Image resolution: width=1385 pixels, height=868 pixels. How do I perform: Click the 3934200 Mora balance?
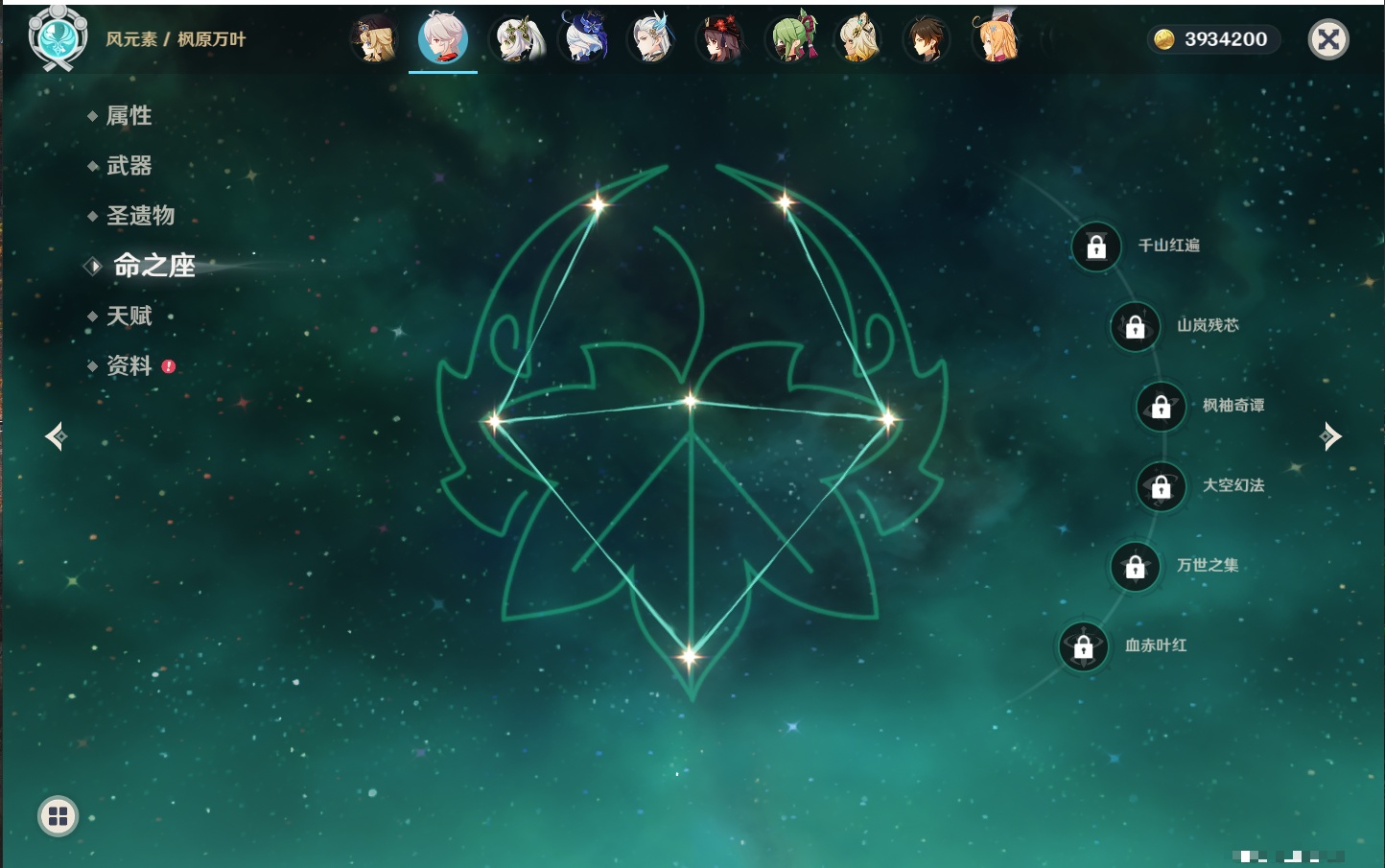[1226, 39]
